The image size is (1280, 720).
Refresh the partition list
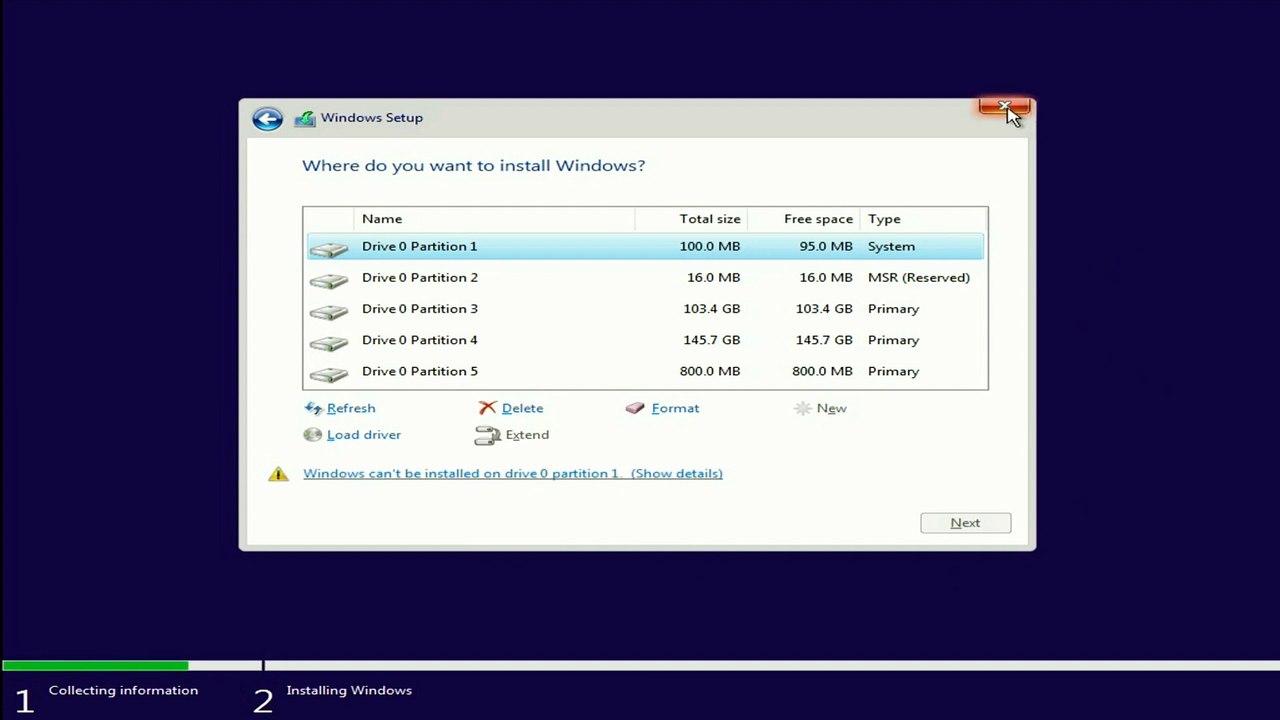click(x=351, y=408)
